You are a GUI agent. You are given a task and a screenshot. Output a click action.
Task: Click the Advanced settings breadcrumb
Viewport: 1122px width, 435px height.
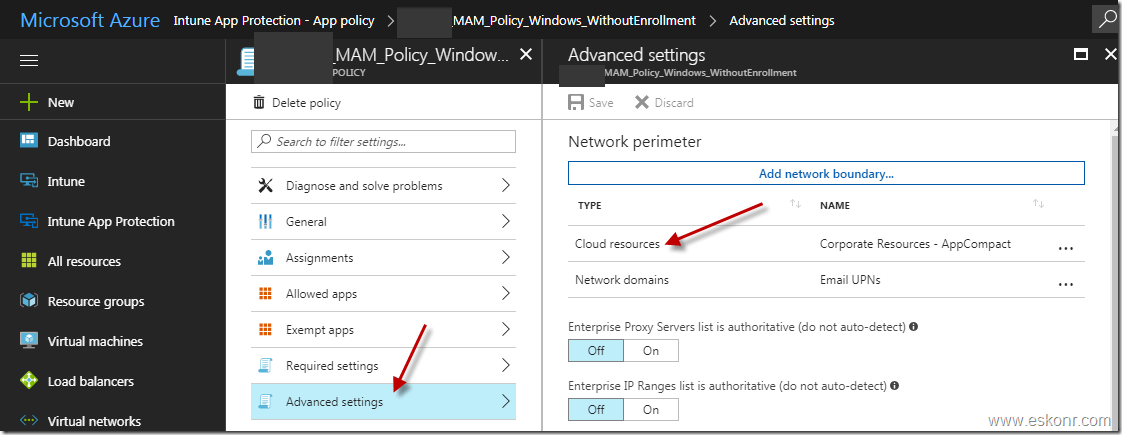tap(781, 21)
